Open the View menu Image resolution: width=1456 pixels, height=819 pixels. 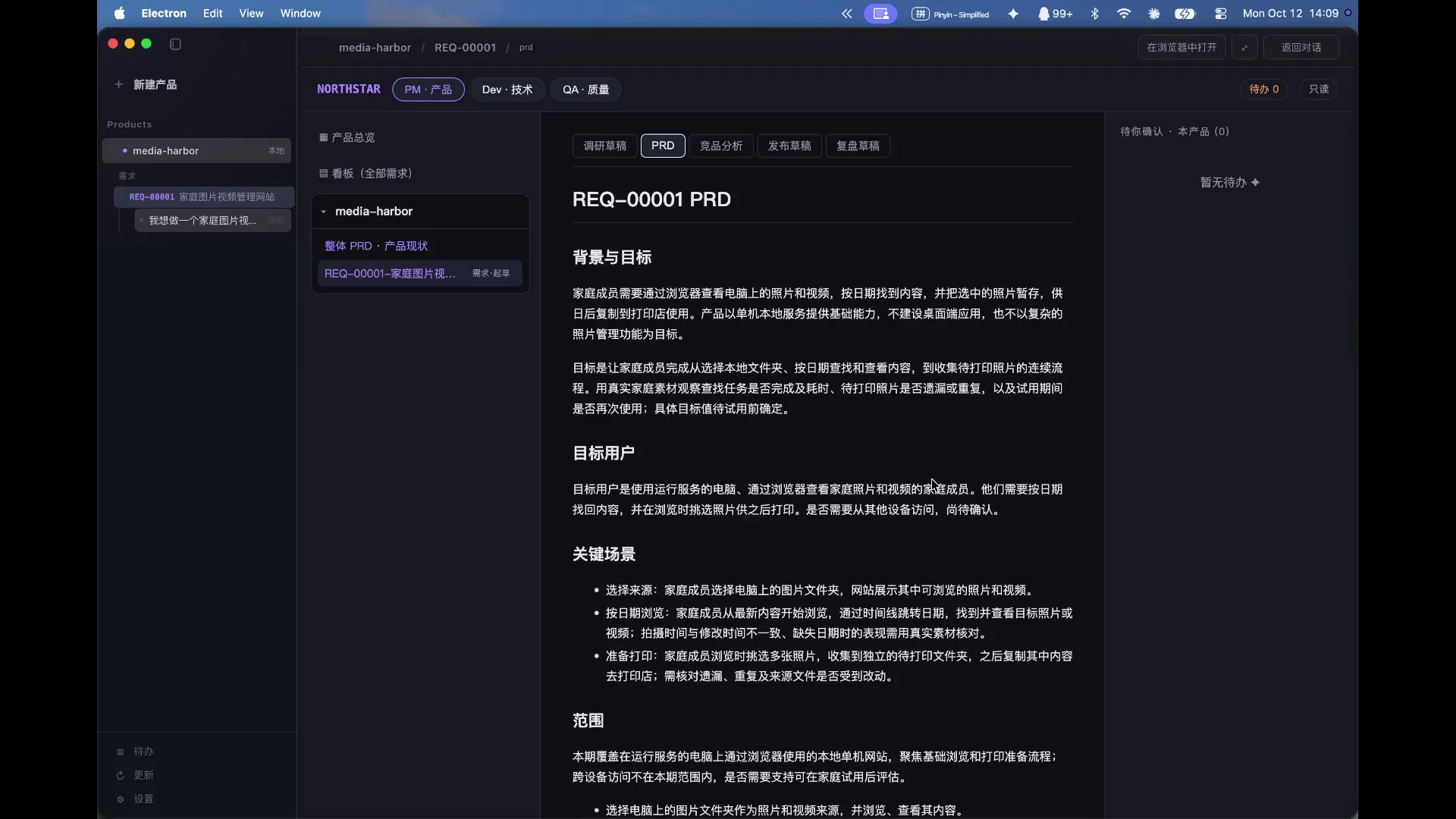click(251, 14)
